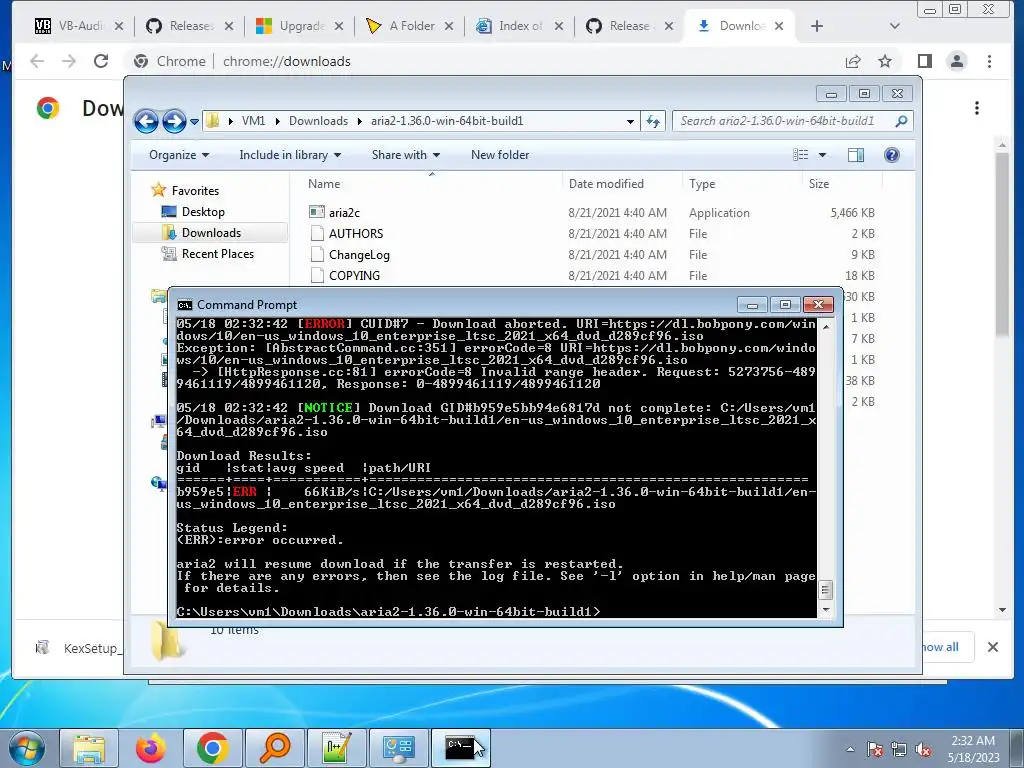Reload the Chrome page
This screenshot has width=1024, height=768.
tap(101, 61)
